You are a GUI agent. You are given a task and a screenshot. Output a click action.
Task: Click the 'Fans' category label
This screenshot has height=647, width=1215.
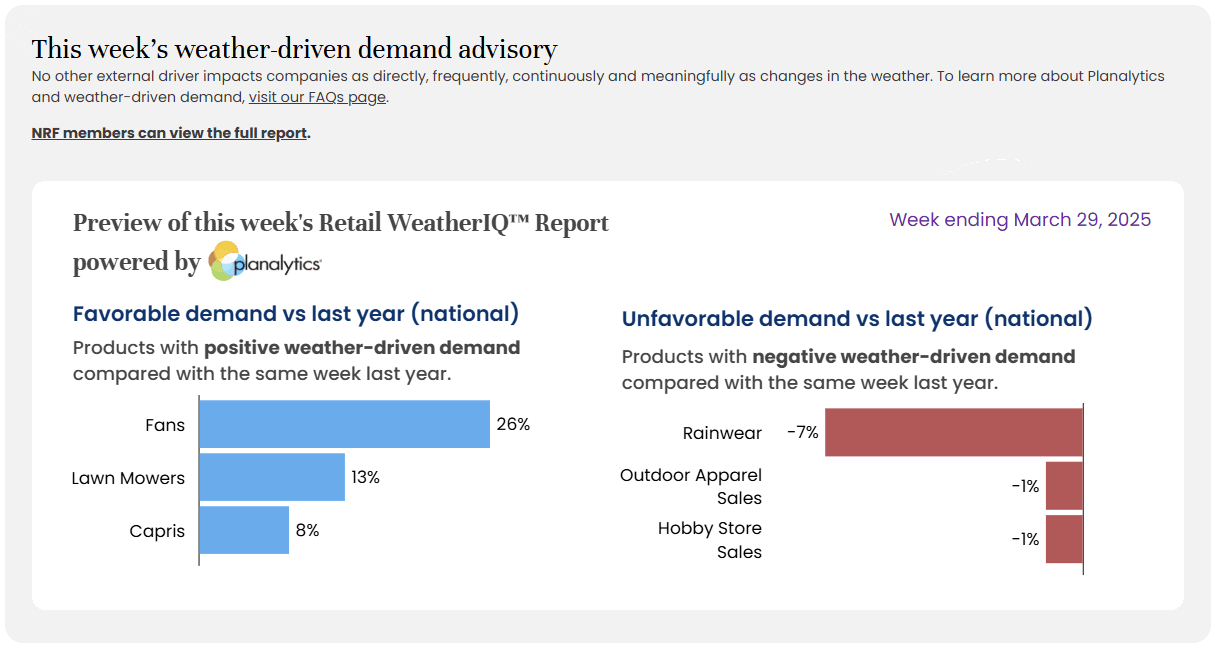165,425
